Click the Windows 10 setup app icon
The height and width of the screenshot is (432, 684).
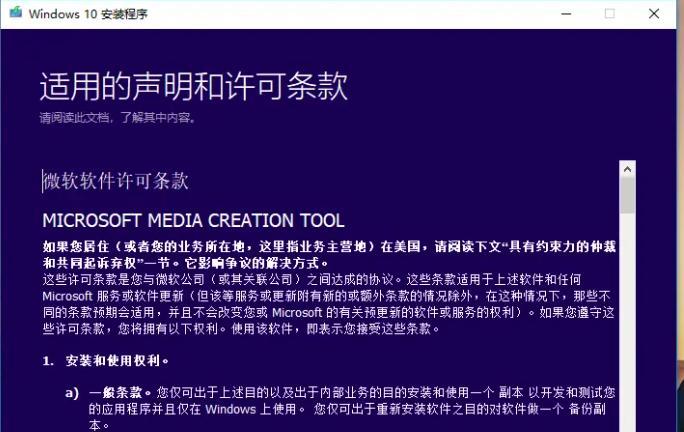point(16,12)
